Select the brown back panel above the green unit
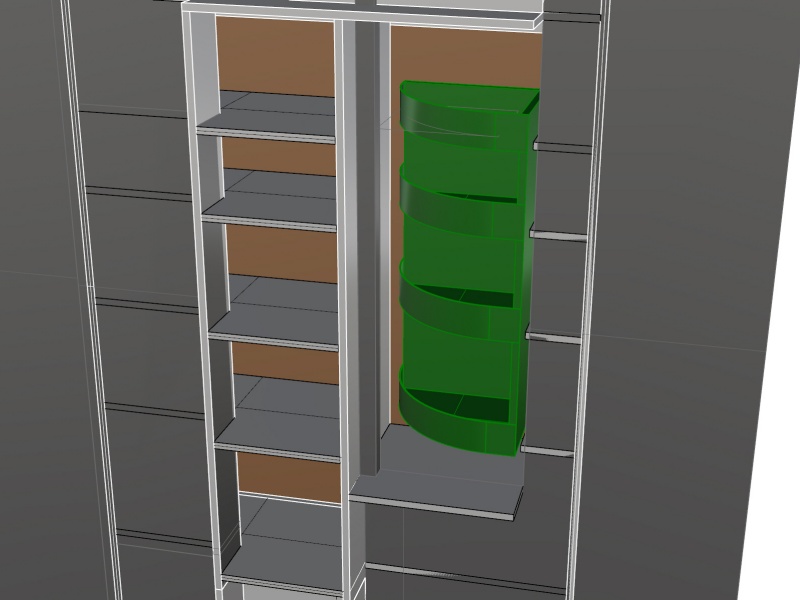The height and width of the screenshot is (600, 800). click(465, 55)
